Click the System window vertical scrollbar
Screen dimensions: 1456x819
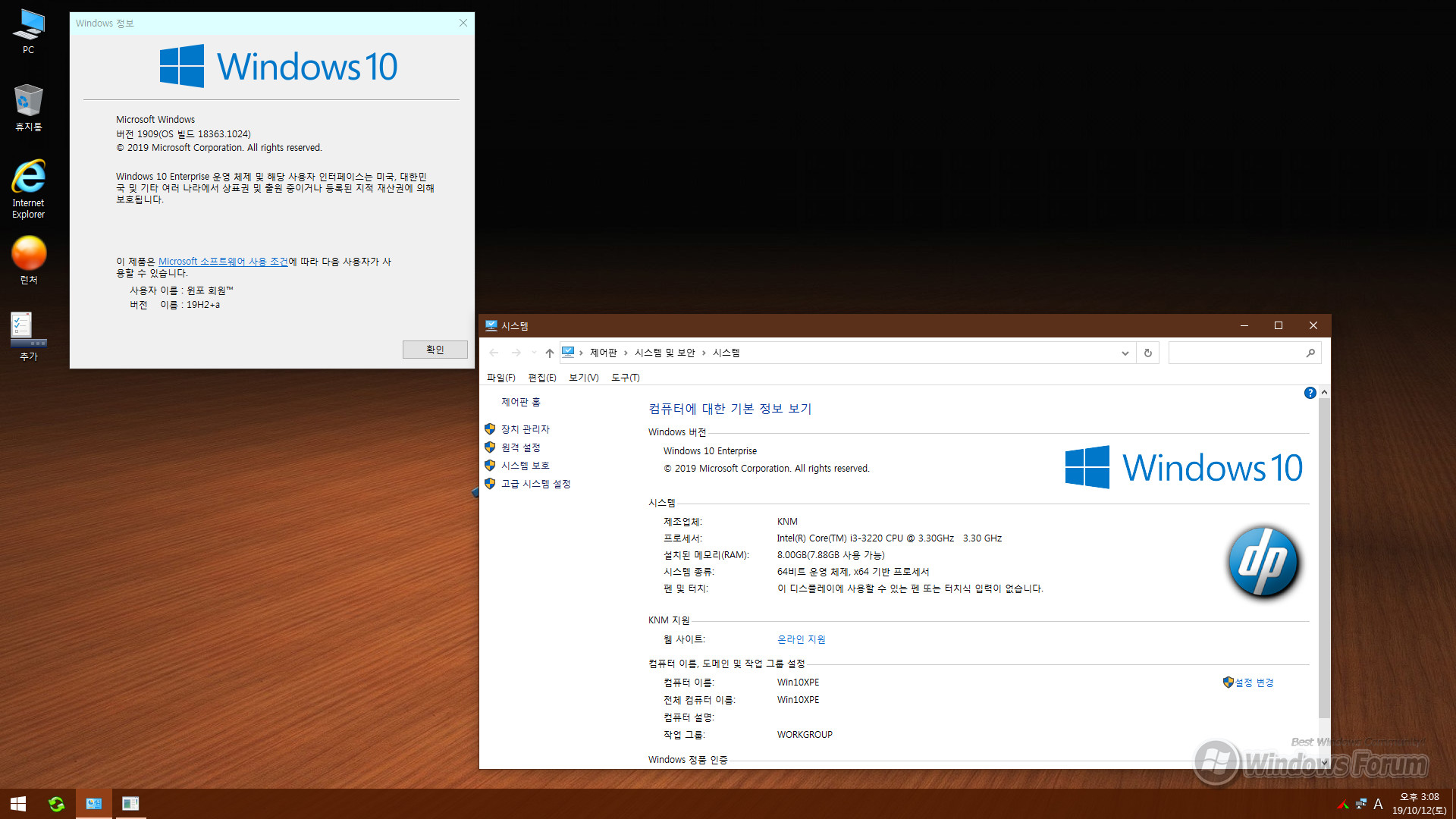coord(1324,557)
